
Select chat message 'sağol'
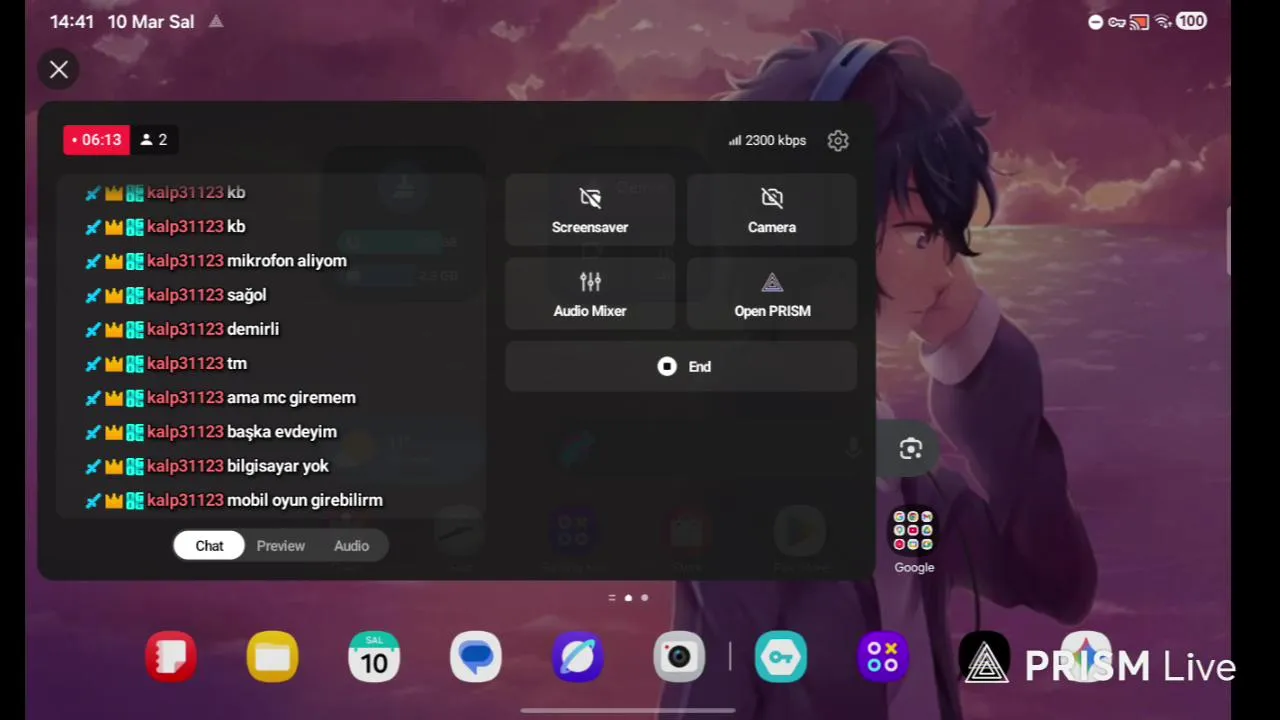(247, 295)
